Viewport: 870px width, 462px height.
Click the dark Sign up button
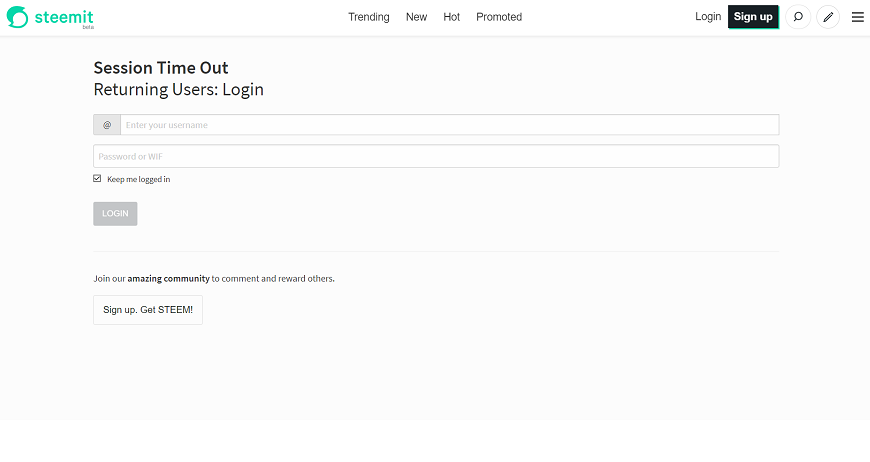(753, 17)
